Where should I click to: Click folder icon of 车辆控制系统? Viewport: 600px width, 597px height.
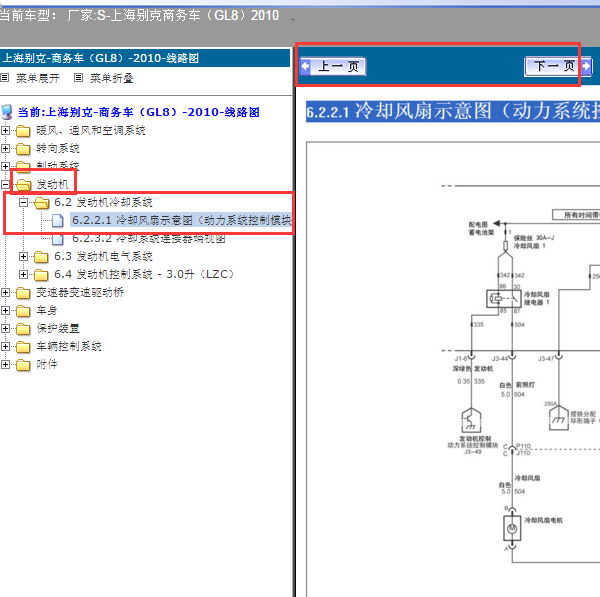click(23, 347)
